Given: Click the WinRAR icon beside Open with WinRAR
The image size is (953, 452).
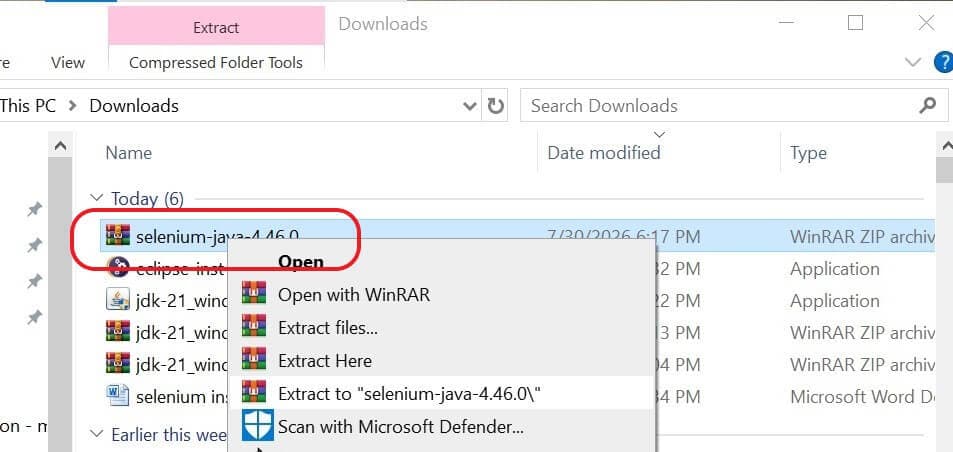Looking at the screenshot, I should (253, 293).
